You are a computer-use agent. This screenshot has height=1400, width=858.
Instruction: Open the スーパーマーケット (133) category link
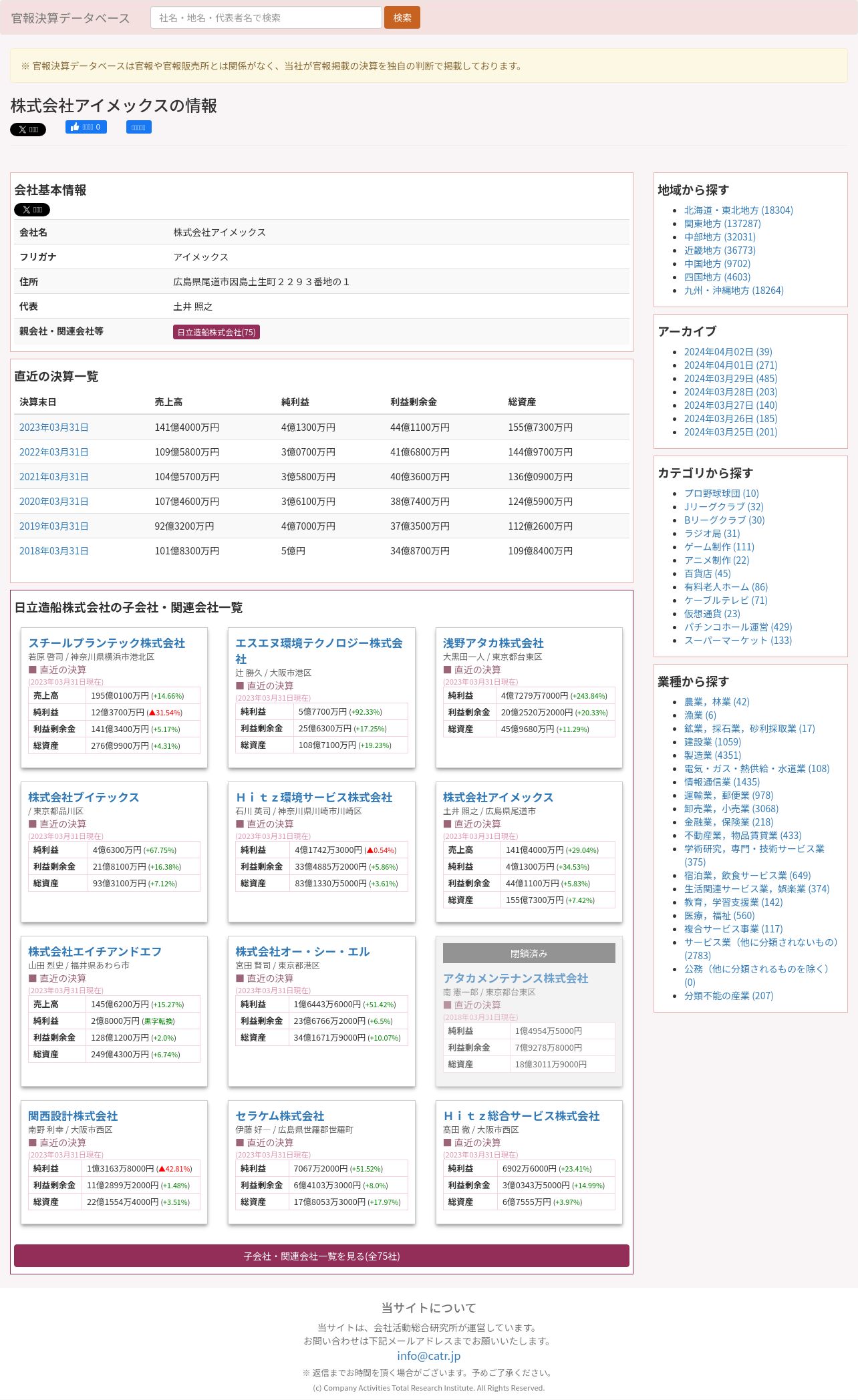tap(738, 641)
